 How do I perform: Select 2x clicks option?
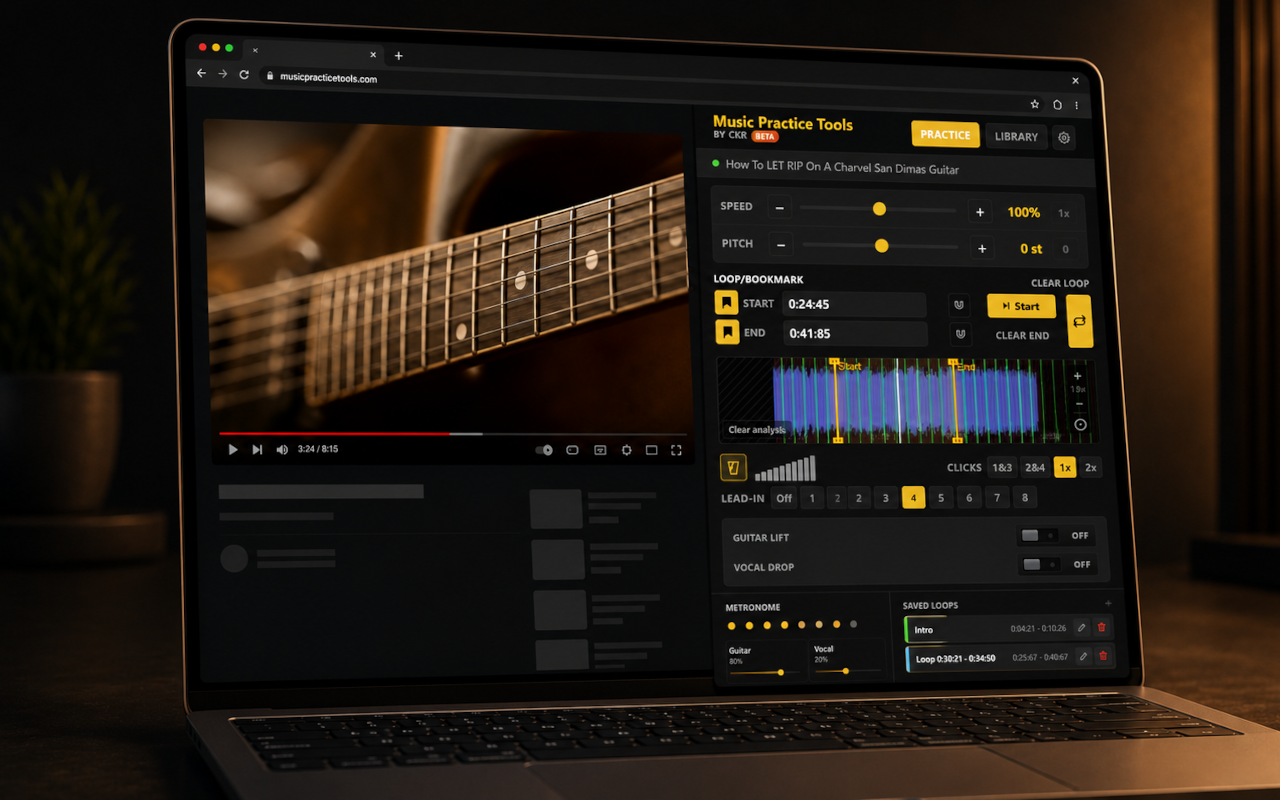[1091, 467]
